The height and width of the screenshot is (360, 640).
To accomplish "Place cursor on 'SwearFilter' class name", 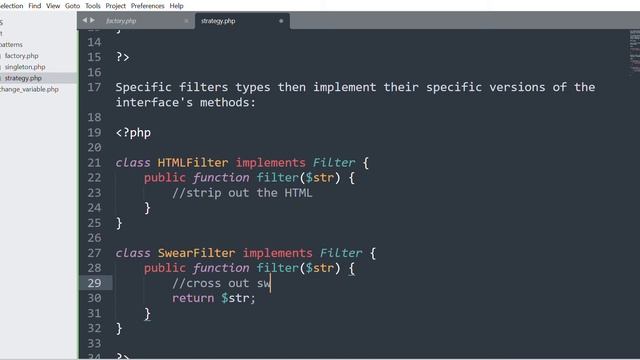I will [196, 253].
